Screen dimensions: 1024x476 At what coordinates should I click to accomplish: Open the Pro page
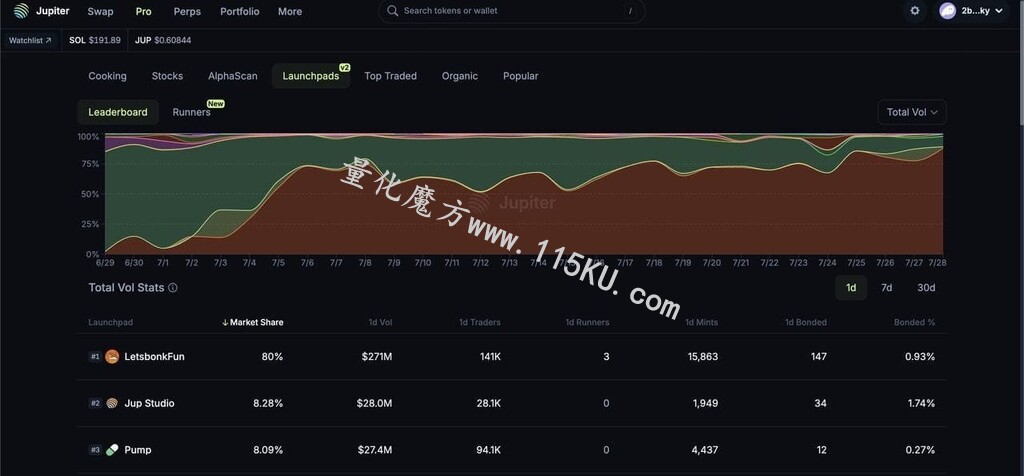144,12
